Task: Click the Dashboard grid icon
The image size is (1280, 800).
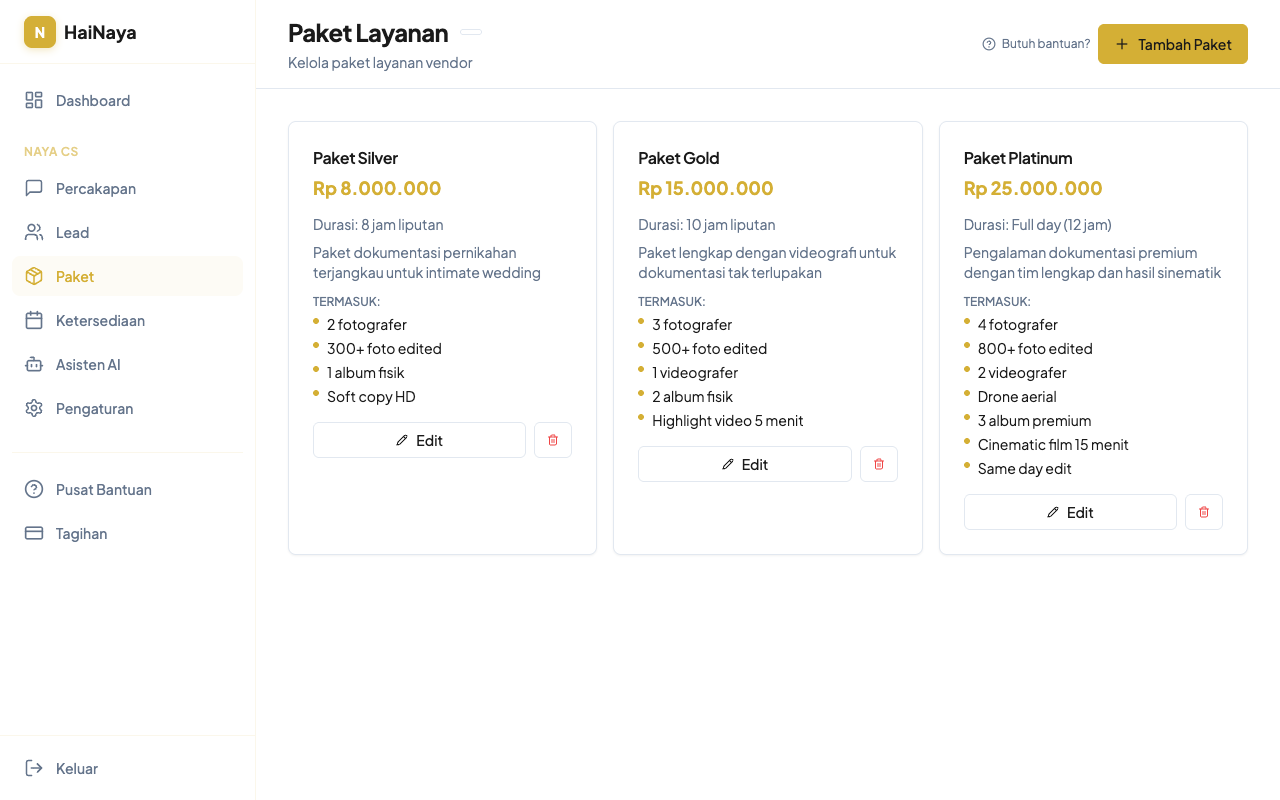Action: click(x=34, y=100)
